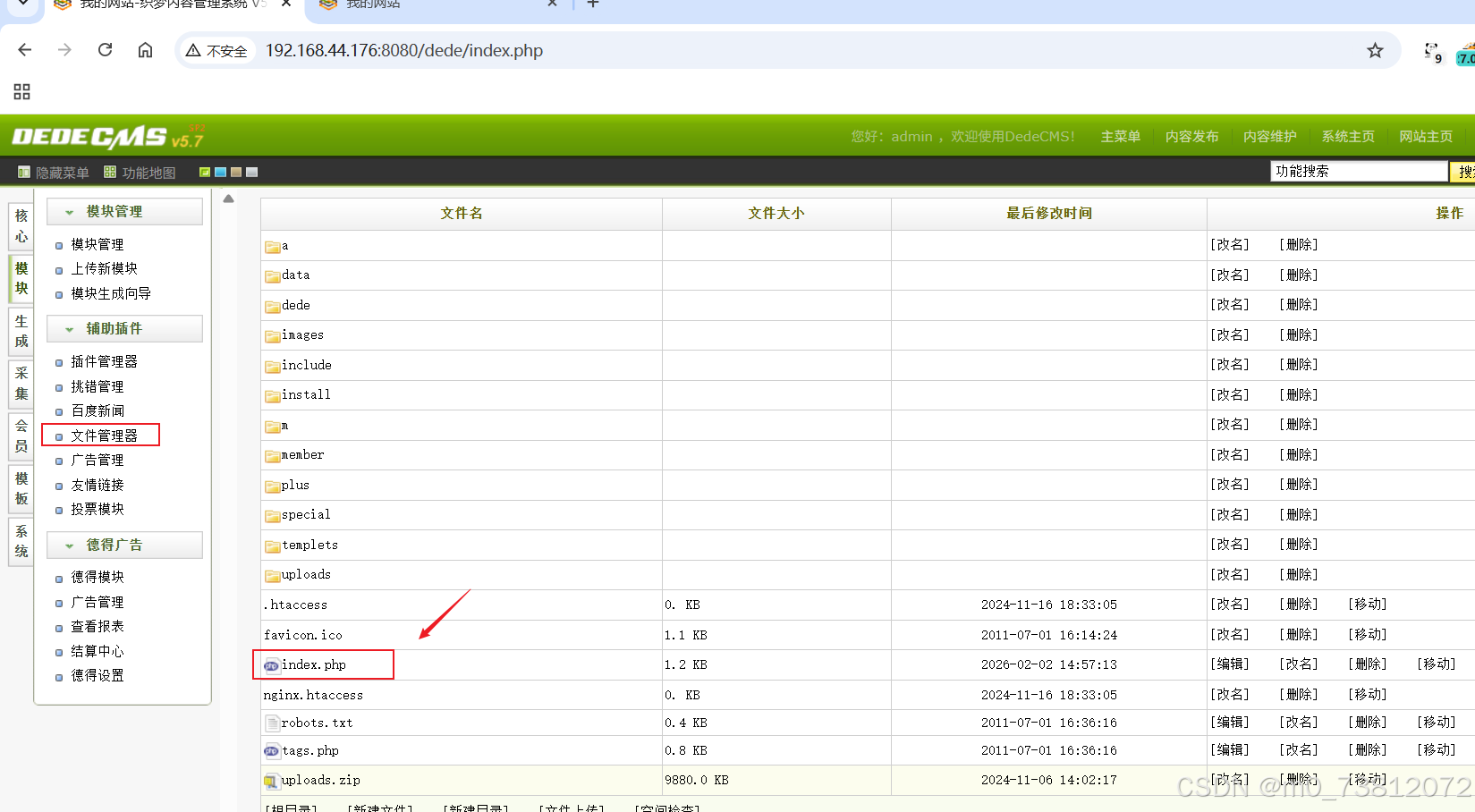This screenshot has width=1475, height=812.
Task: Collapse the 辅助插件 section header
Action: pos(124,329)
